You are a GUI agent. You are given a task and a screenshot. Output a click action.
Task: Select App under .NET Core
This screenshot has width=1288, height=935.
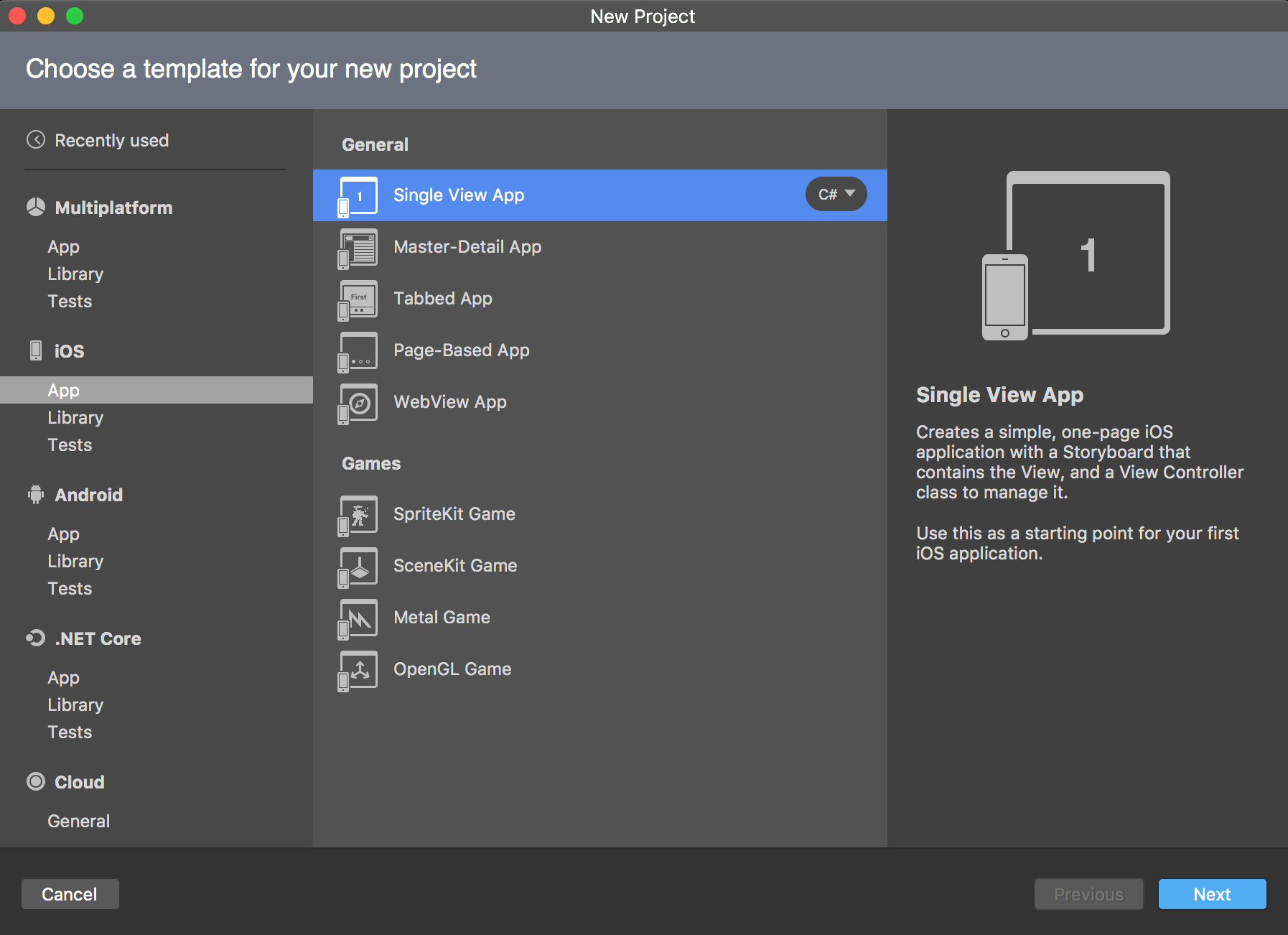[x=63, y=677]
